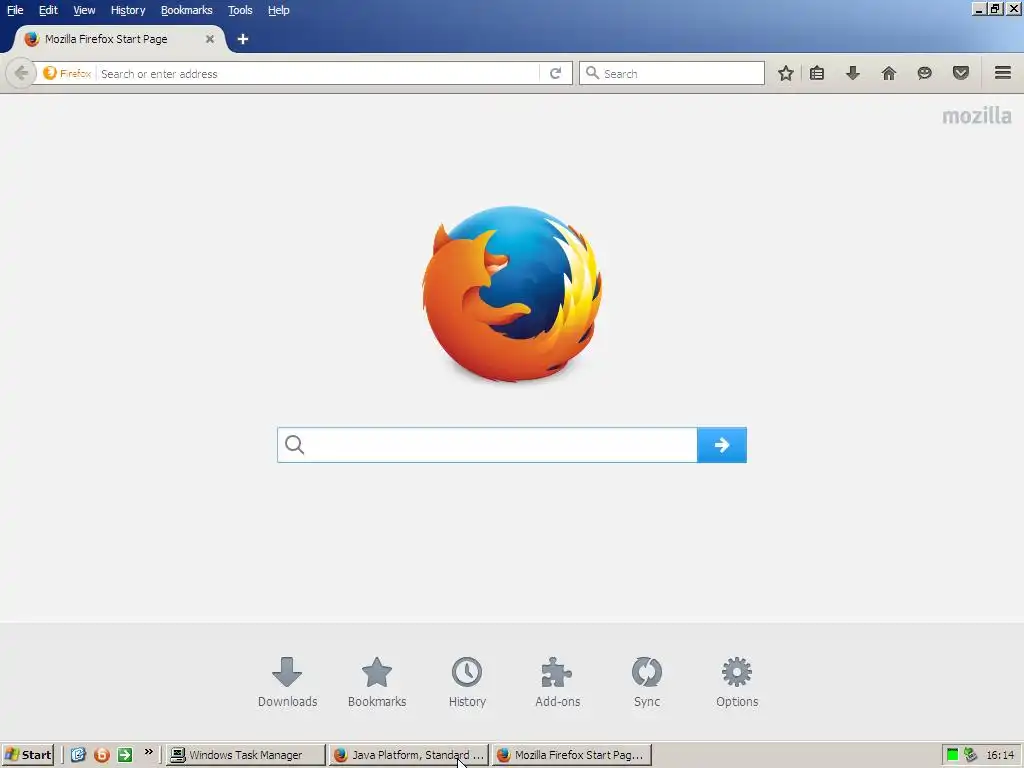Bookmark this page with star icon
The height and width of the screenshot is (768, 1024).
click(786, 73)
